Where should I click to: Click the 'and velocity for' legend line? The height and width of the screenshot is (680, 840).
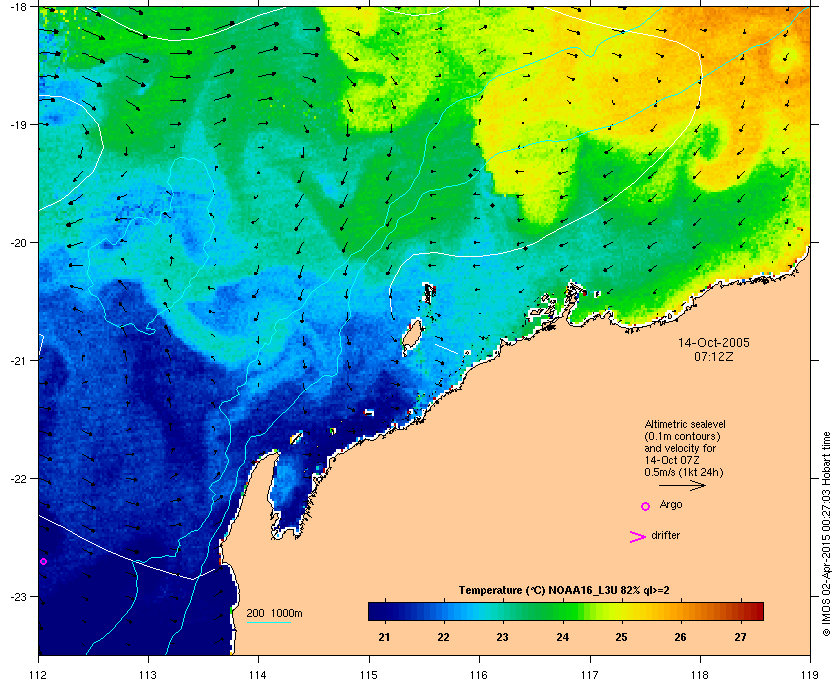(680, 448)
